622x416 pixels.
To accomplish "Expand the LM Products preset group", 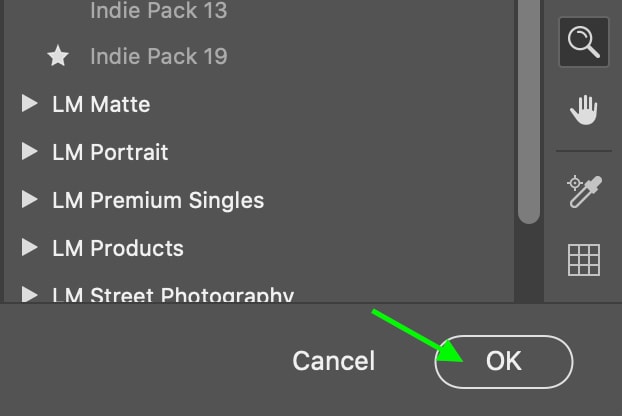I will pyautogui.click(x=30, y=247).
